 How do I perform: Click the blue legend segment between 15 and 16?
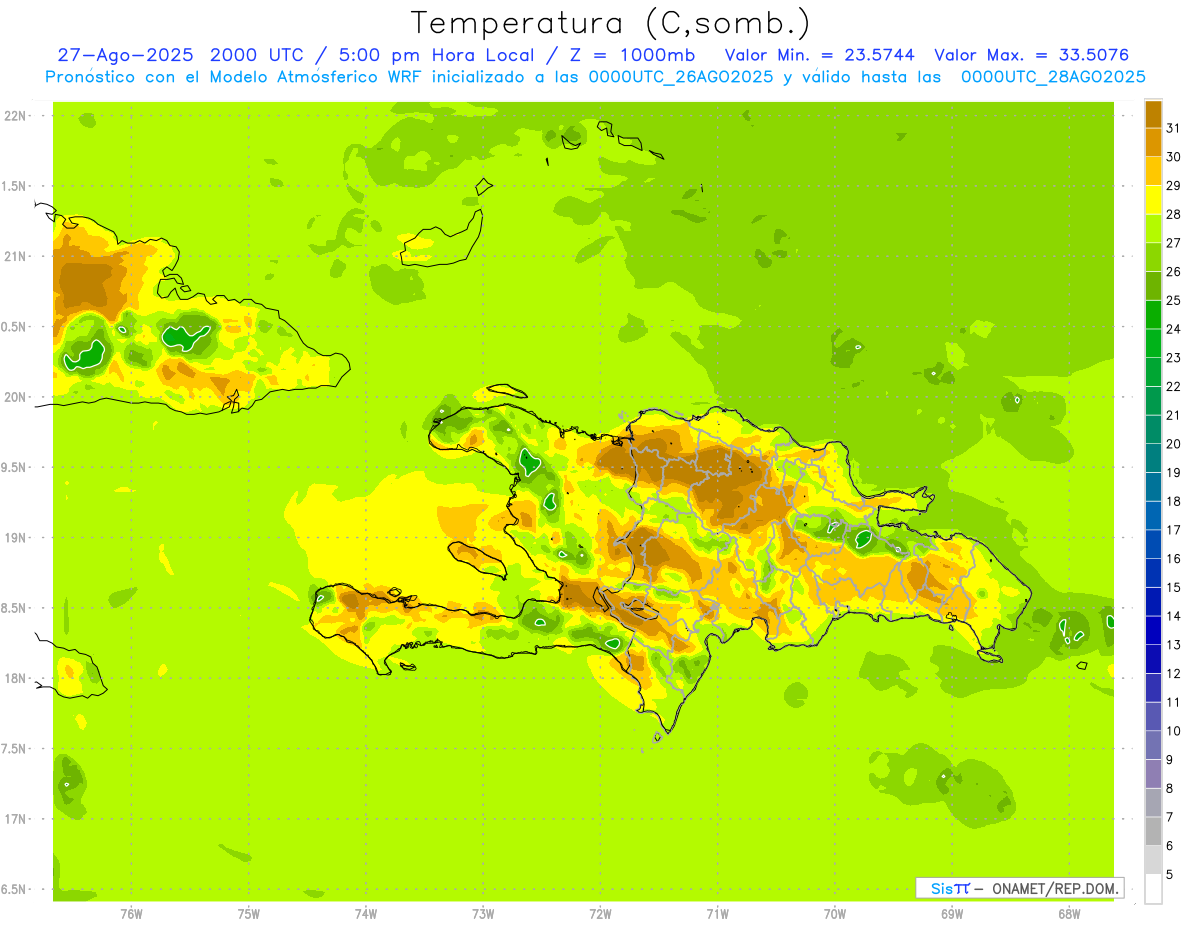(1153, 573)
